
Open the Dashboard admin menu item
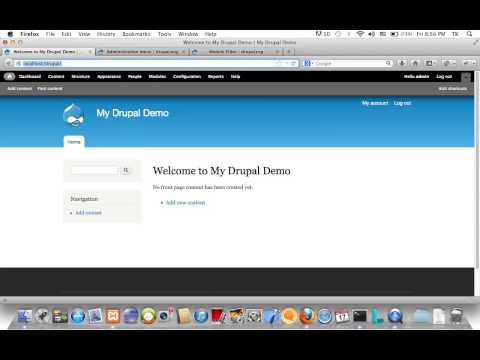coord(30,77)
